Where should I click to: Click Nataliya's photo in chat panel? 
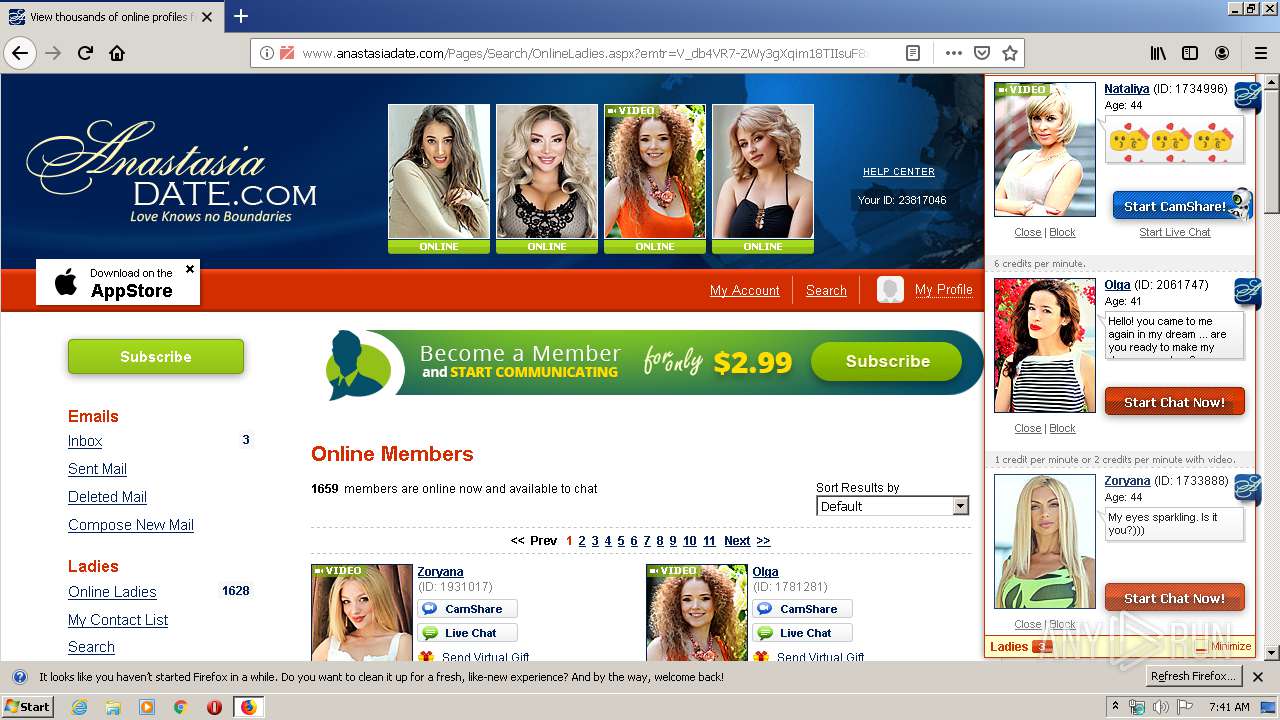point(1045,149)
